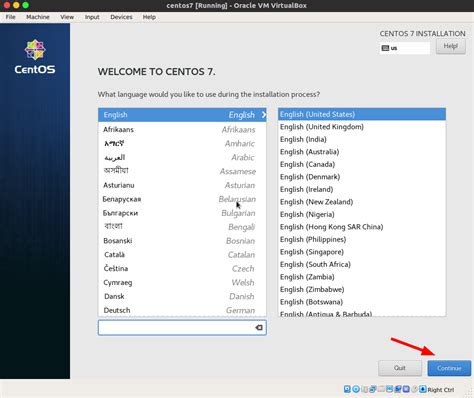The image size is (474, 398).
Task: Open the File menu
Action: [10, 17]
